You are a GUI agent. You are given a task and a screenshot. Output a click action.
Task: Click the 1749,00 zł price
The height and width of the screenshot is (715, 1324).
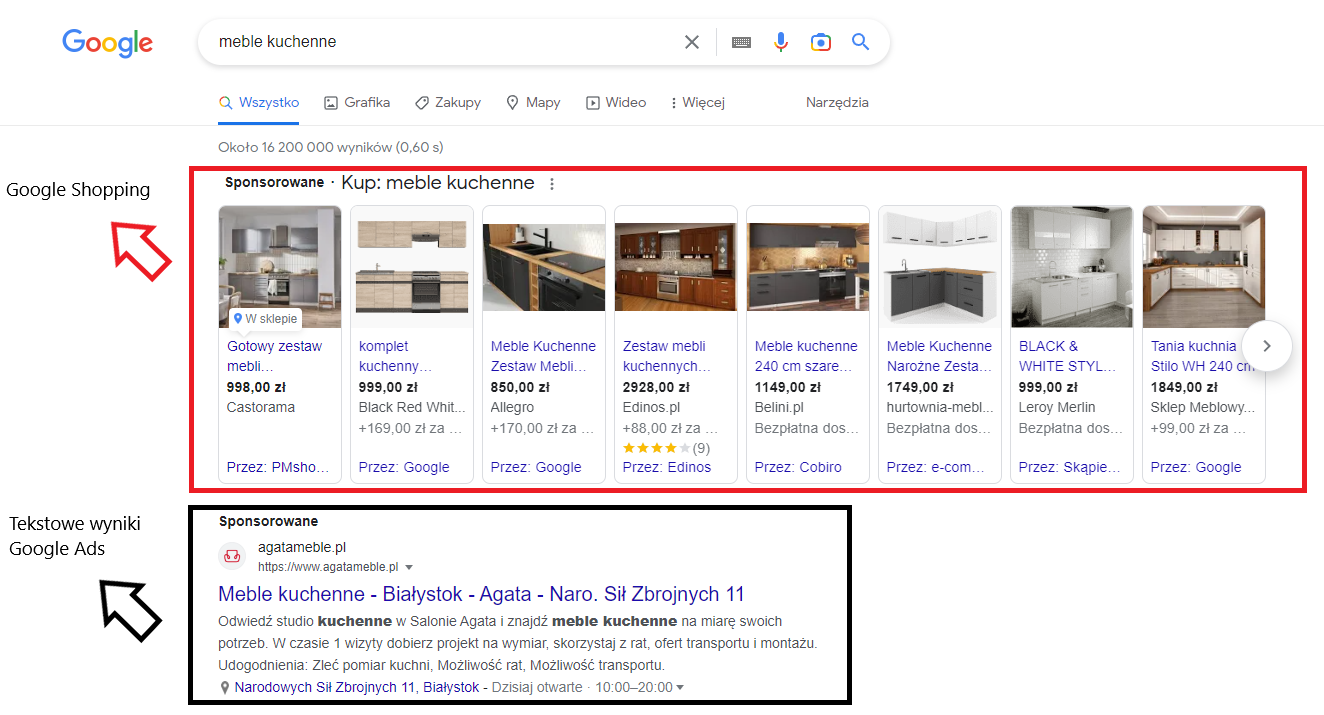pyautogui.click(x=922, y=387)
